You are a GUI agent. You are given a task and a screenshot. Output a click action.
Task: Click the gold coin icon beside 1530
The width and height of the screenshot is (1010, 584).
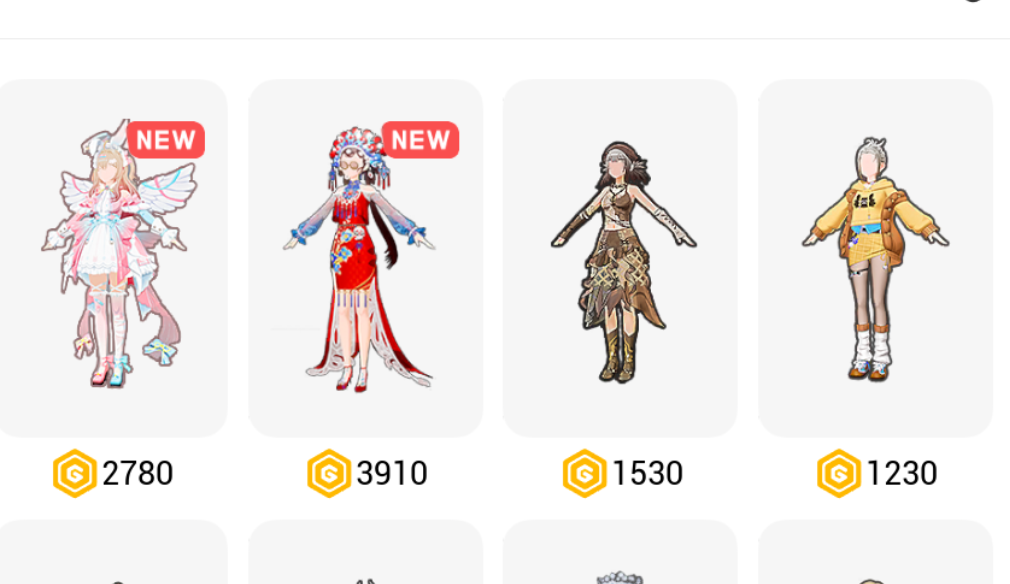tap(584, 473)
